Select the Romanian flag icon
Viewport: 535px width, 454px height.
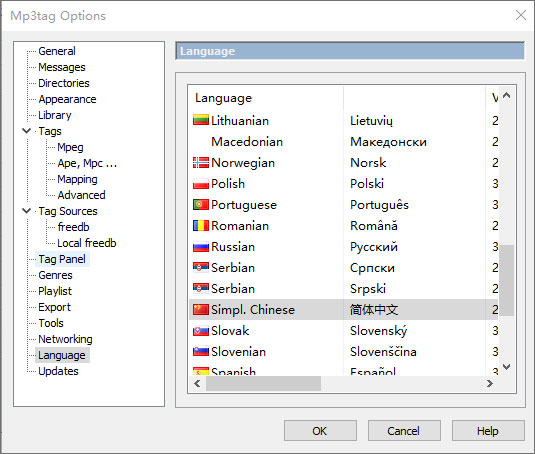[x=201, y=226]
